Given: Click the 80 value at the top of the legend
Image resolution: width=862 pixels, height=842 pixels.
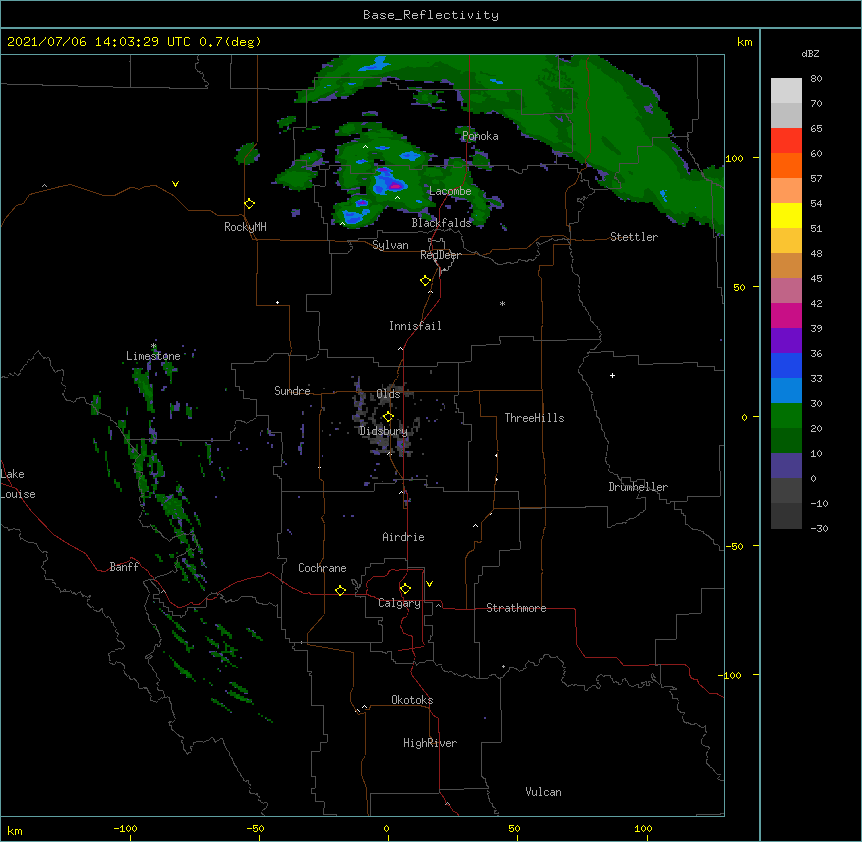Looking at the screenshot, I should [816, 79].
